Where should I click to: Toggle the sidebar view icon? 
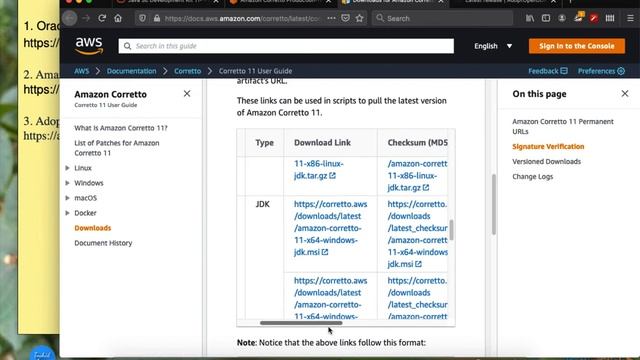pos(546,18)
